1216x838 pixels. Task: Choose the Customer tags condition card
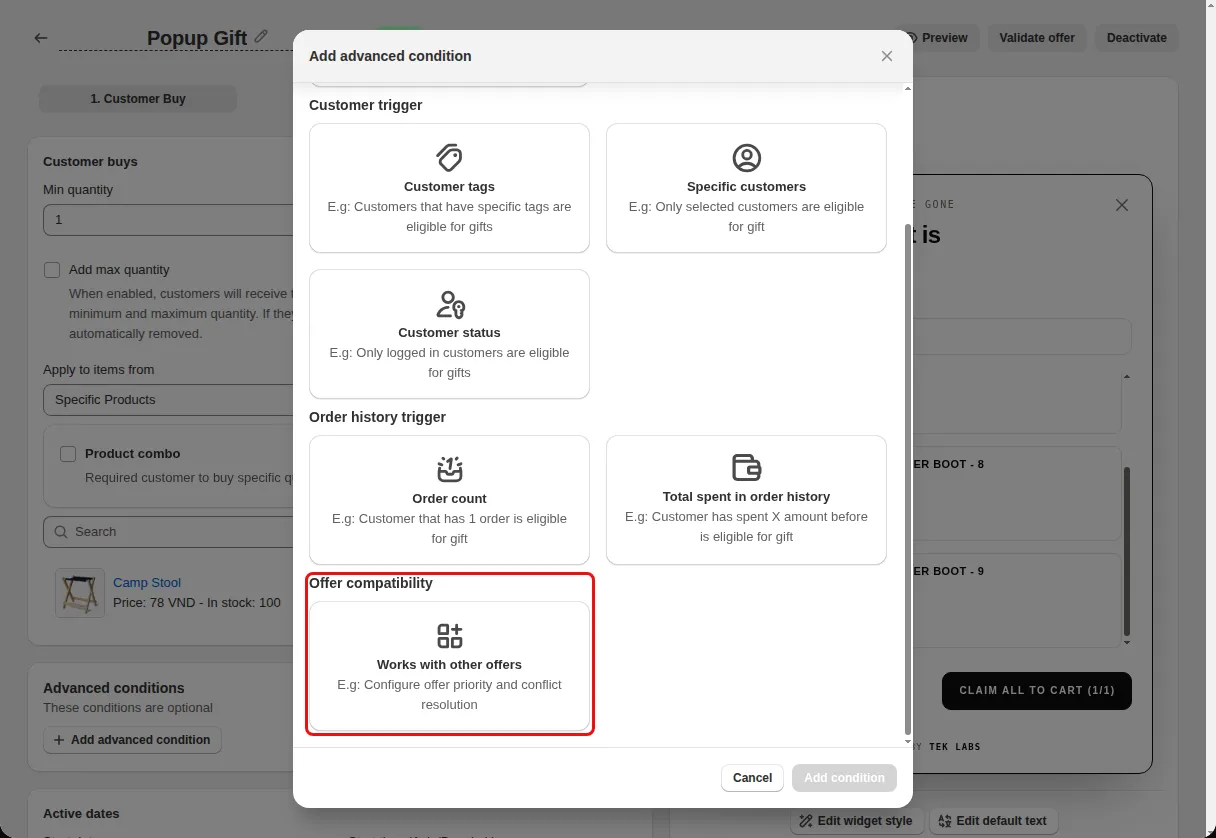coord(449,188)
